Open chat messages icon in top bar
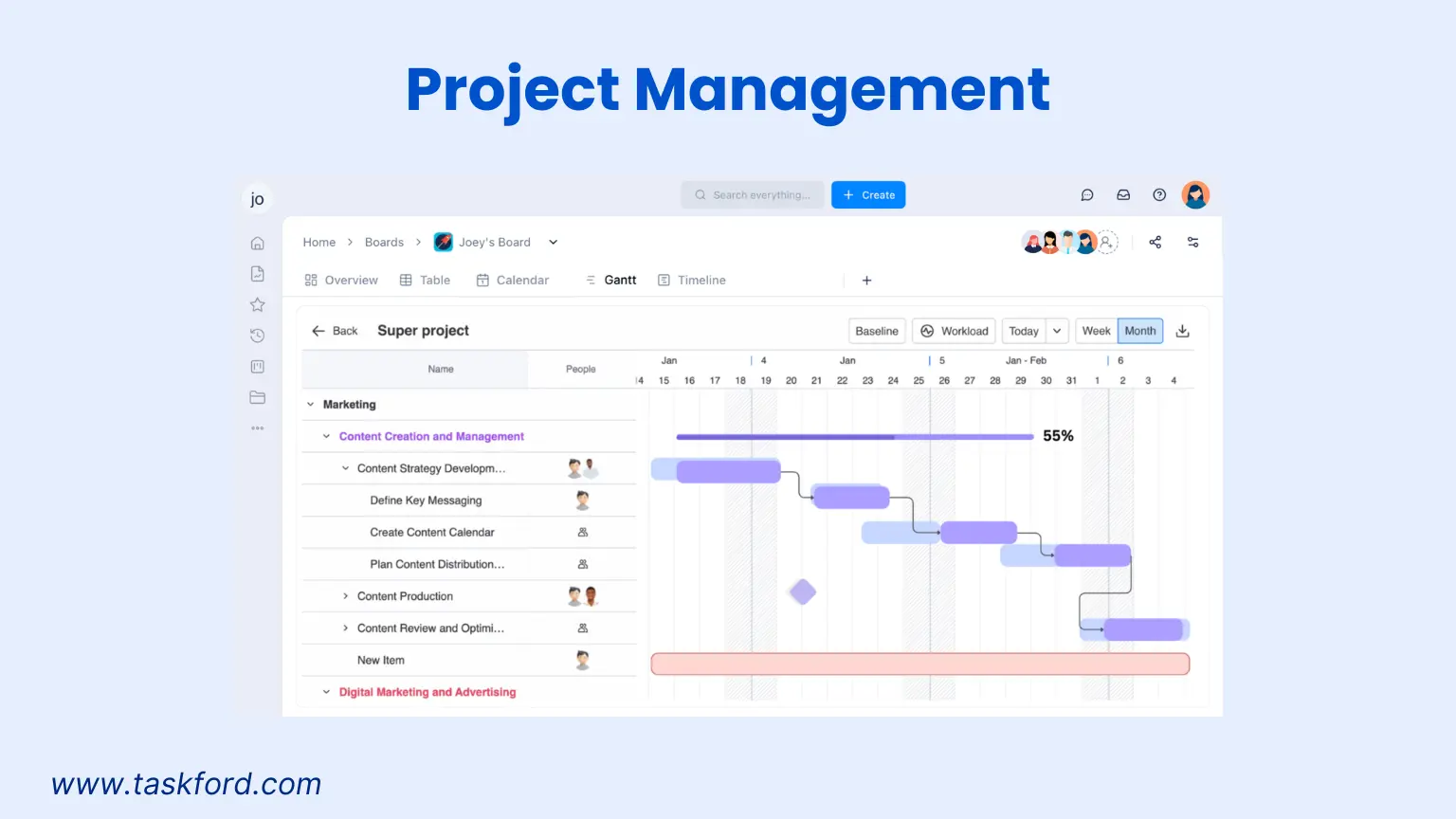Screen dimensions: 1456x819 pyautogui.click(x=1086, y=194)
